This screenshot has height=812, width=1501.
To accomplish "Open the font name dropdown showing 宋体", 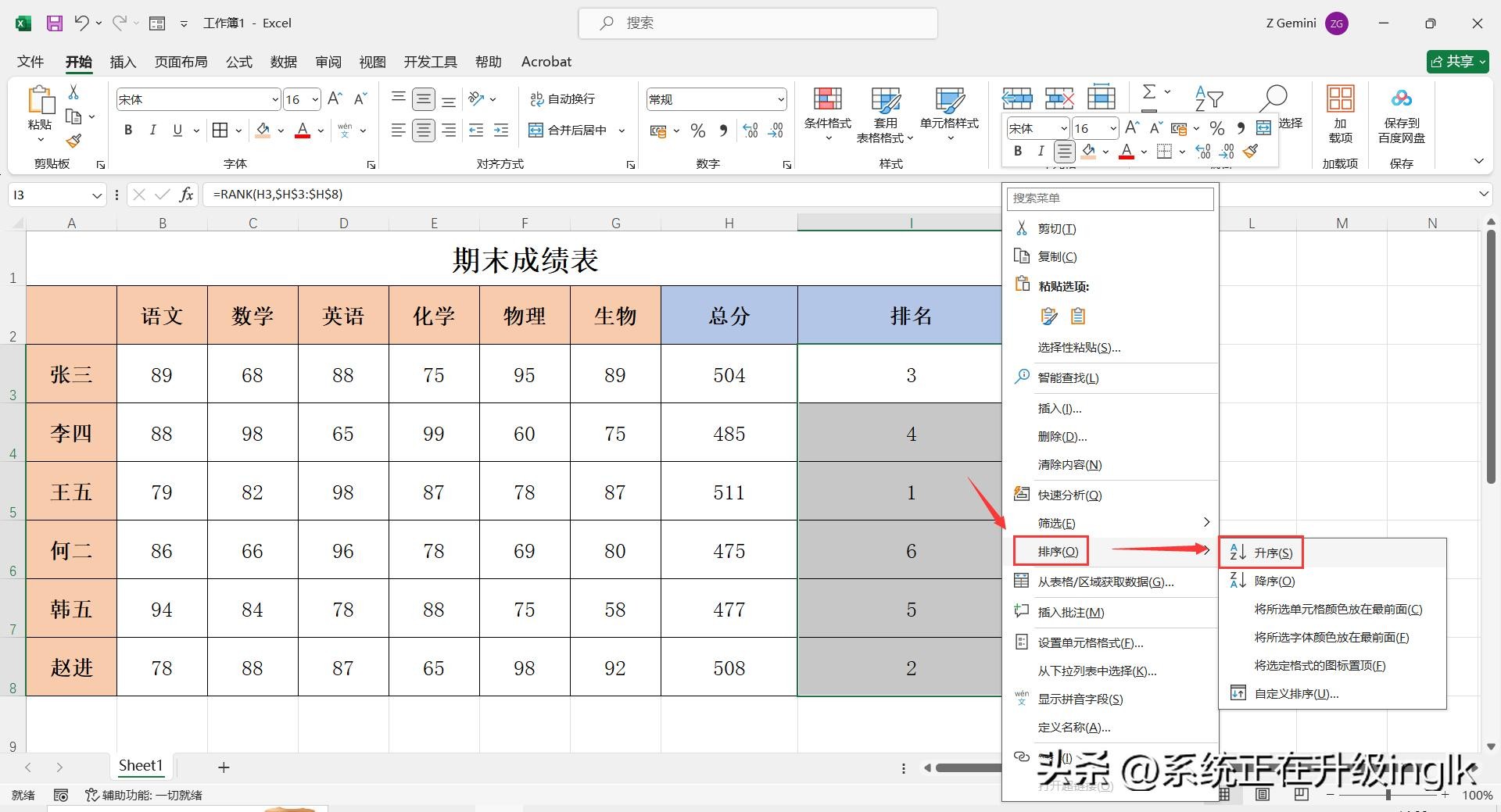I will point(274,99).
